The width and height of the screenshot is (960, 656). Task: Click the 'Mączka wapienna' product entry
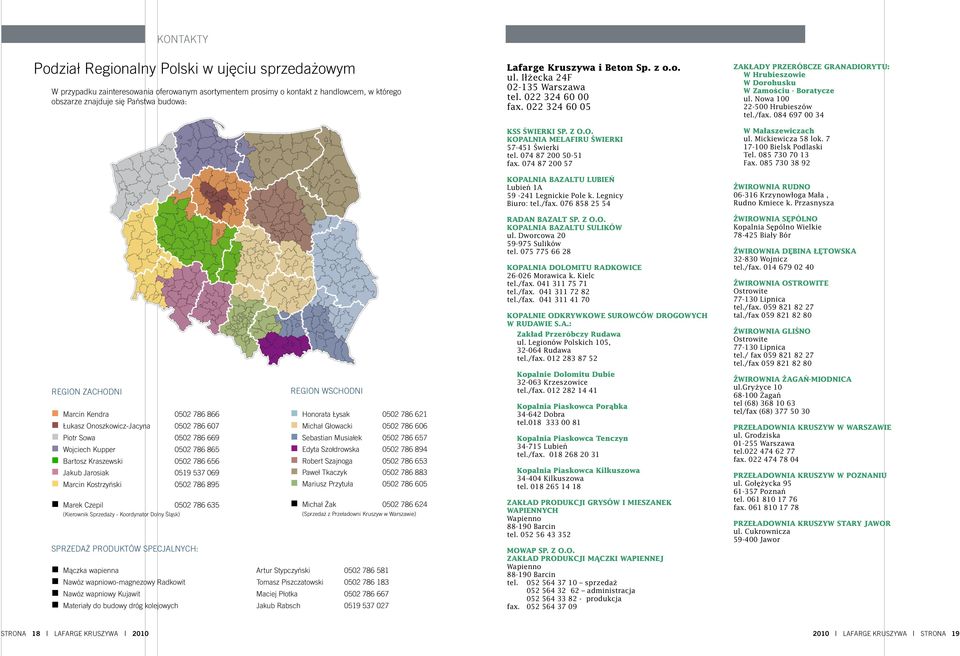(91, 570)
